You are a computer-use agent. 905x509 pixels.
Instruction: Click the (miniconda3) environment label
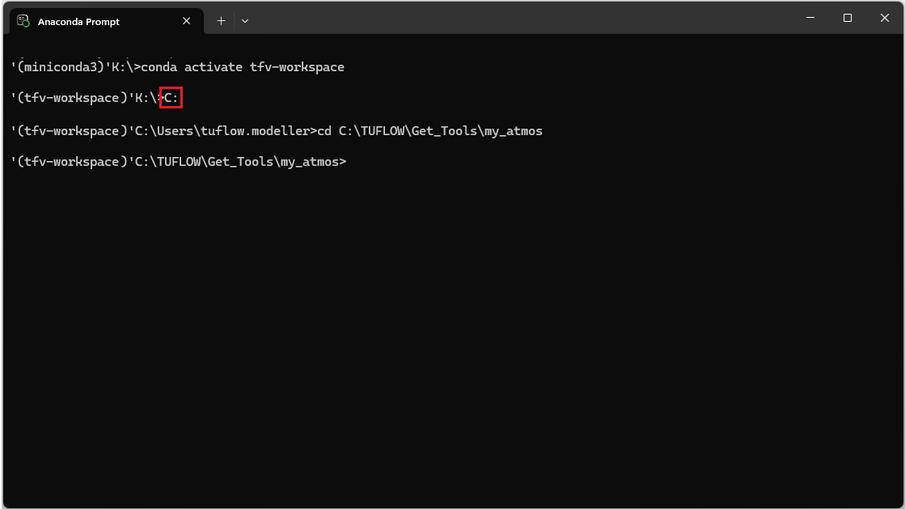tap(60, 67)
